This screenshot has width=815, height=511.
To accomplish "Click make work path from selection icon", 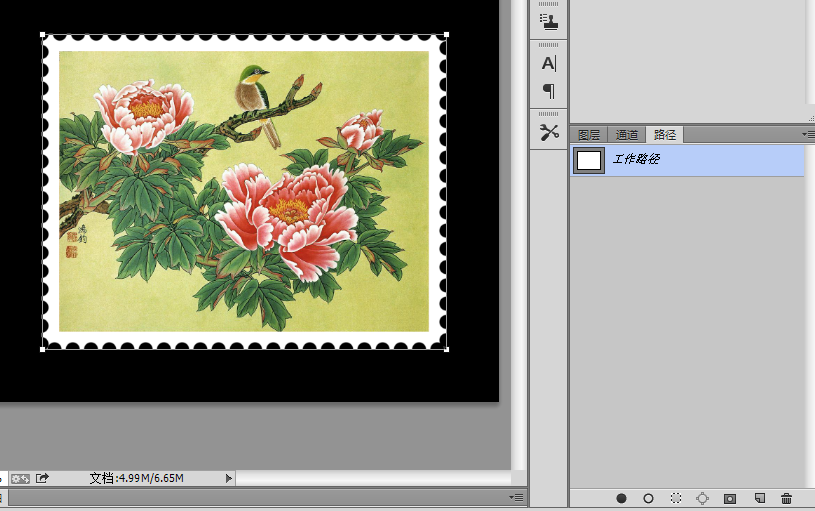I will 702,499.
